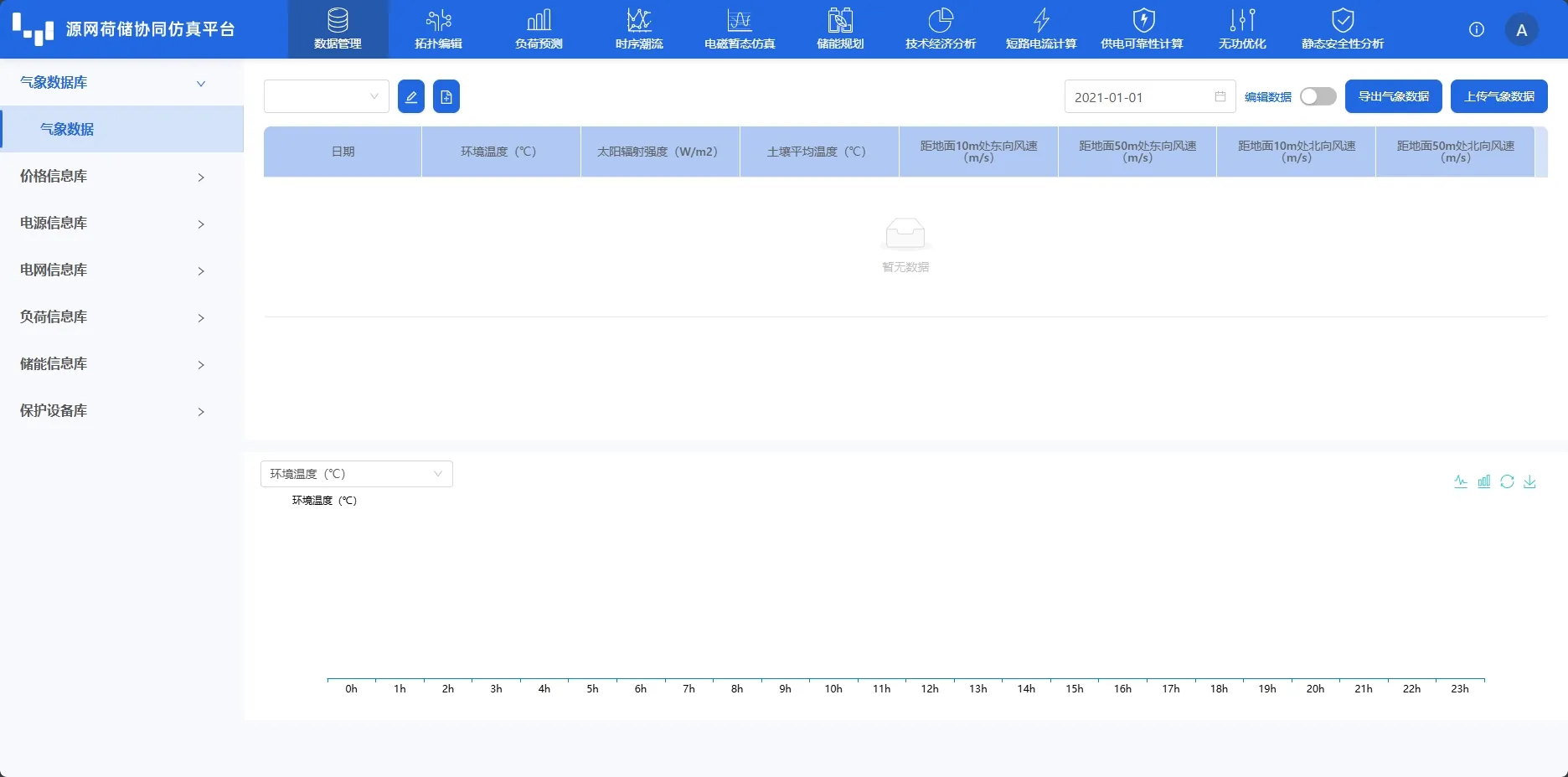
Task: Download the chart image
Action: pyautogui.click(x=1529, y=481)
